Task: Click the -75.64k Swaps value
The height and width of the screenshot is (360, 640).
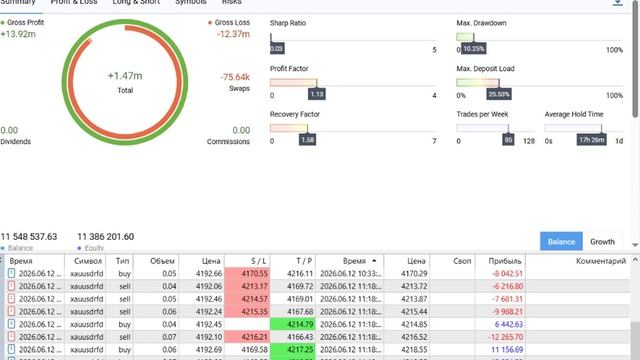Action: click(x=235, y=77)
